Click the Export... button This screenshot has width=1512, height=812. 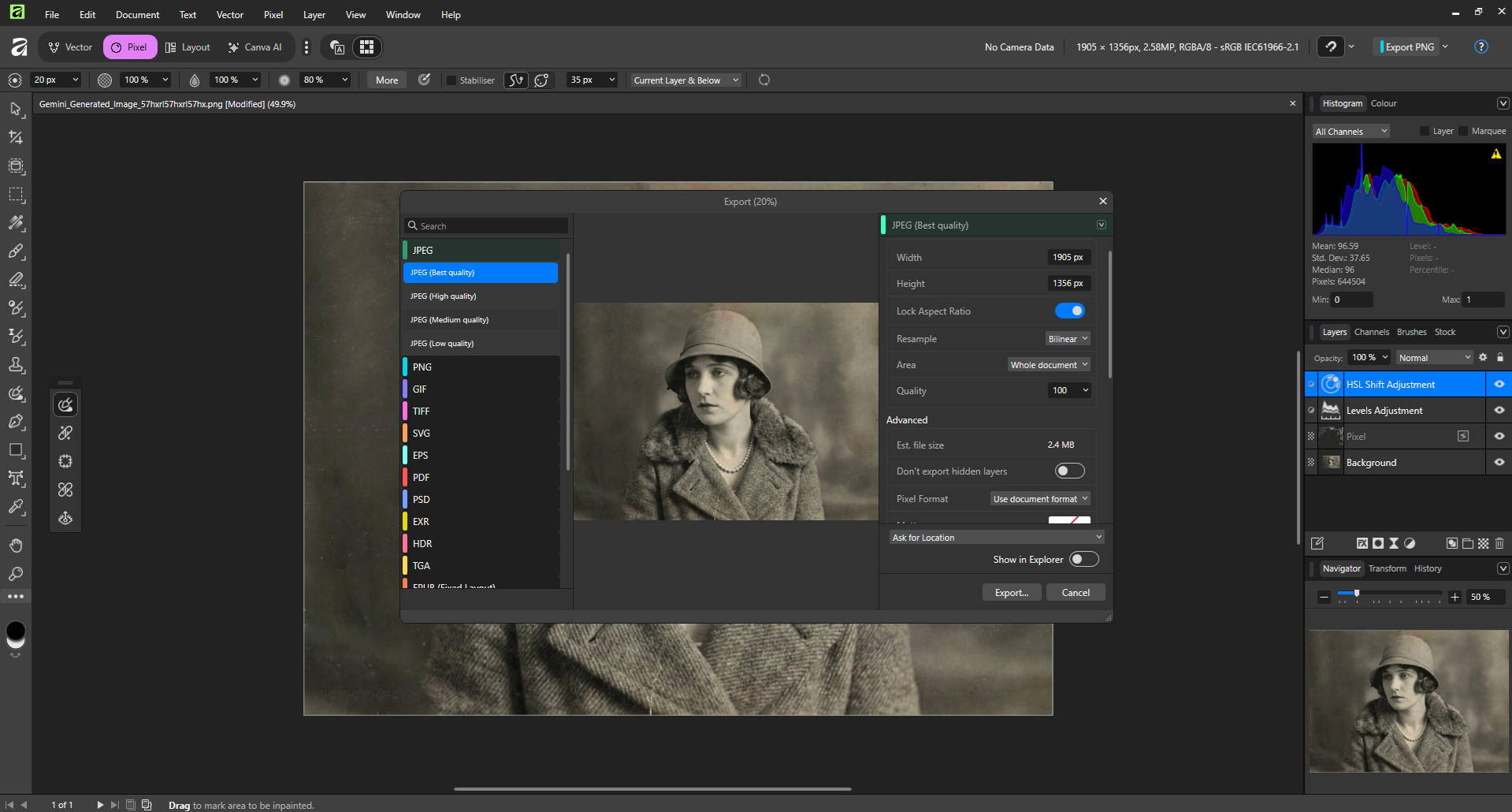click(x=1012, y=592)
